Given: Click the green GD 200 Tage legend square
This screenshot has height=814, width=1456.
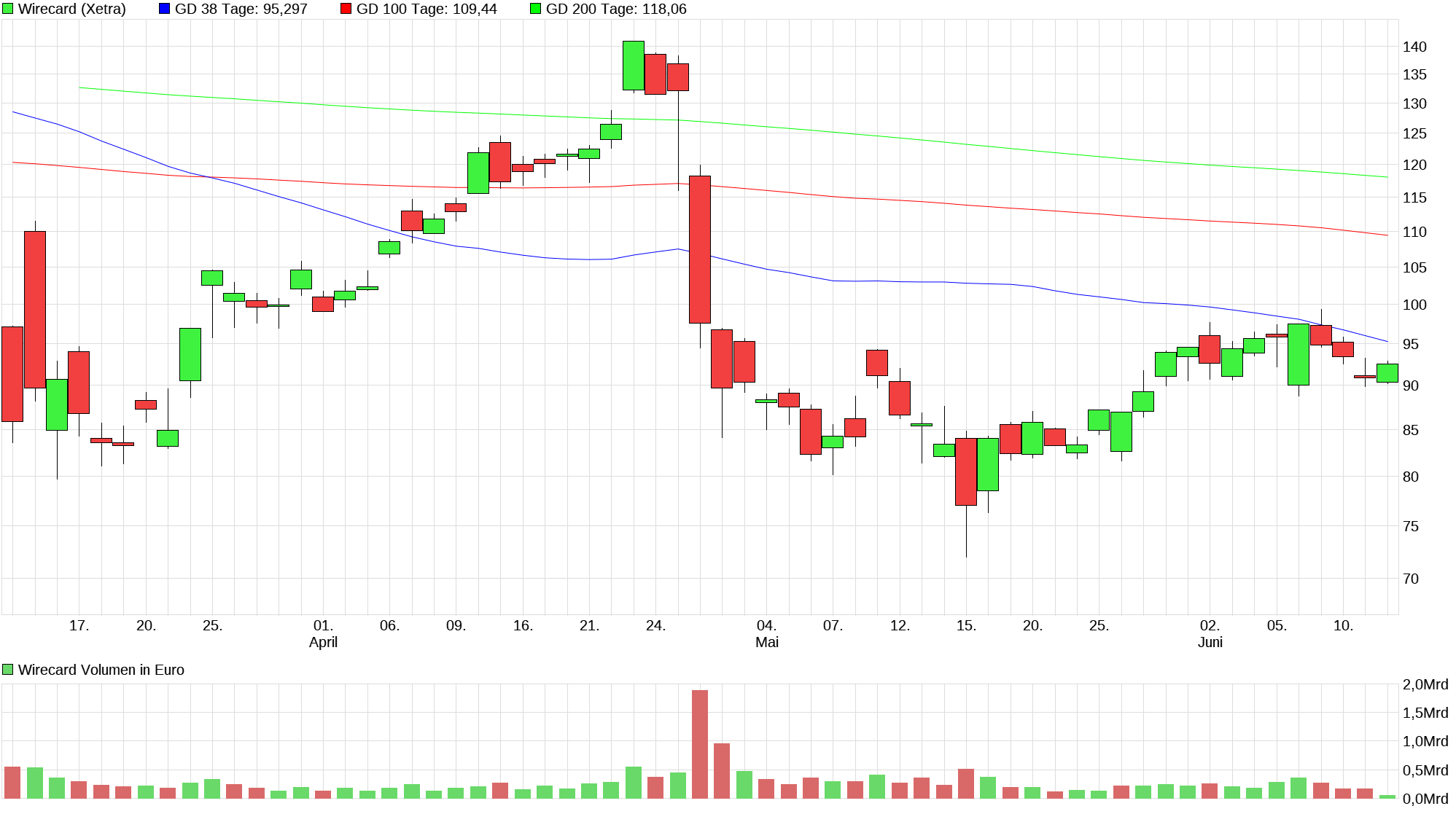Looking at the screenshot, I should pos(535,9).
